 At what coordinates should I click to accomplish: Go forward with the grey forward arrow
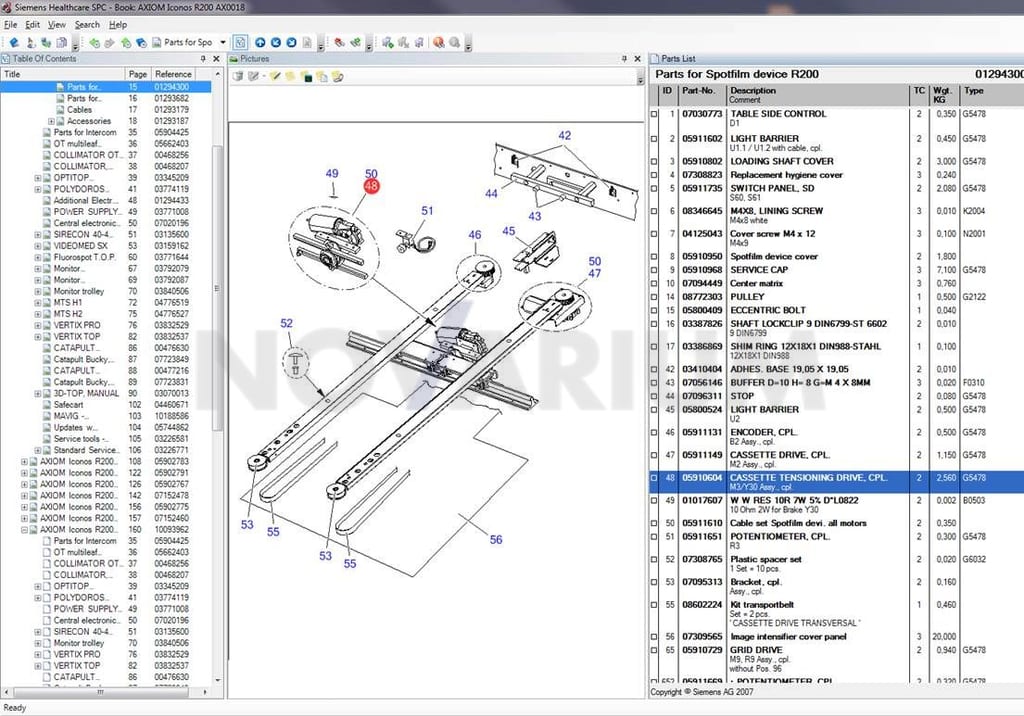click(x=109, y=42)
